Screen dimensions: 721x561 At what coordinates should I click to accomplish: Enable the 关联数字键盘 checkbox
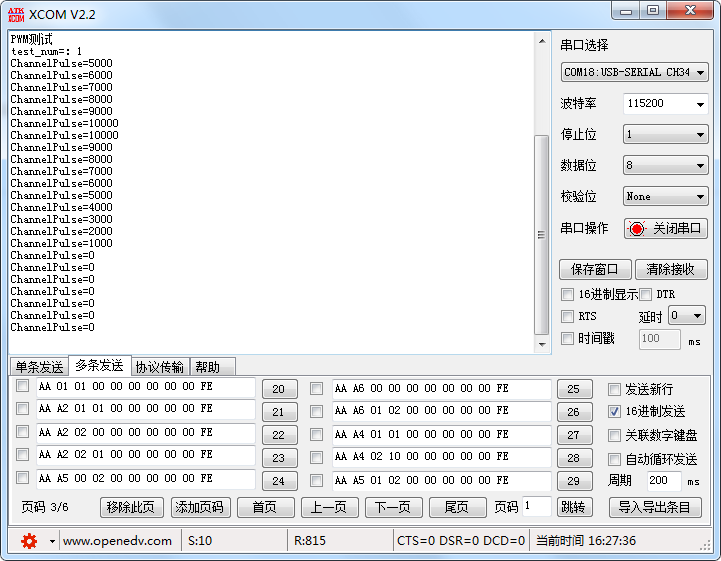(614, 435)
